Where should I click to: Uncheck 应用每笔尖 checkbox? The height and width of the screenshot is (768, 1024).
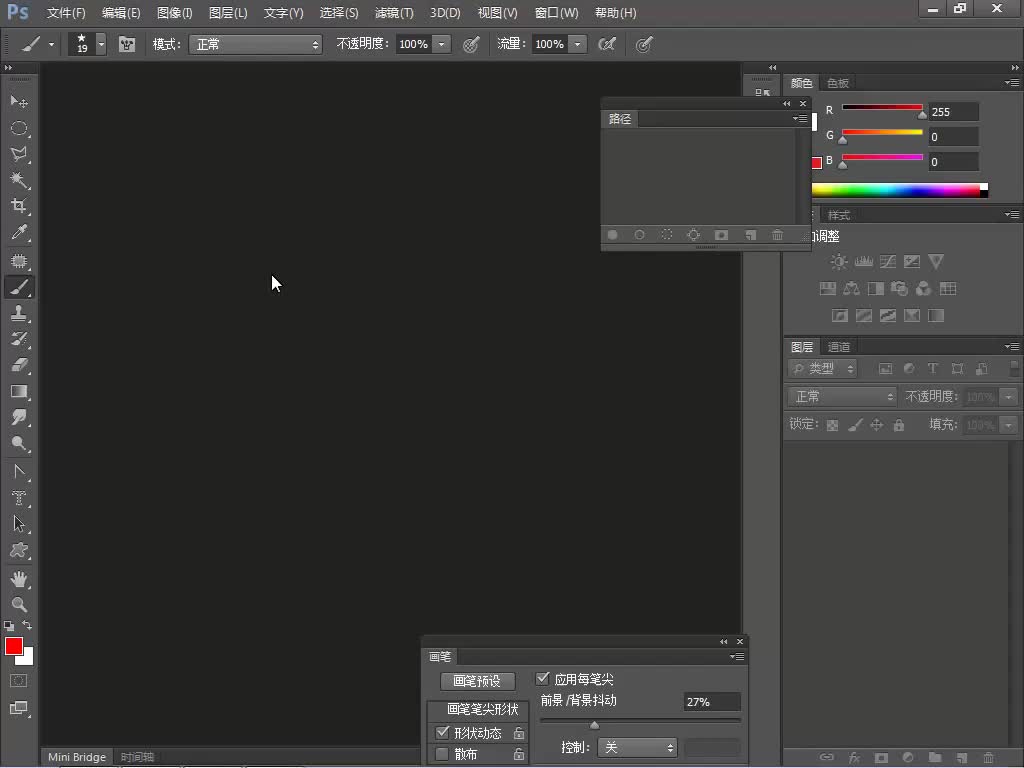[x=543, y=679]
